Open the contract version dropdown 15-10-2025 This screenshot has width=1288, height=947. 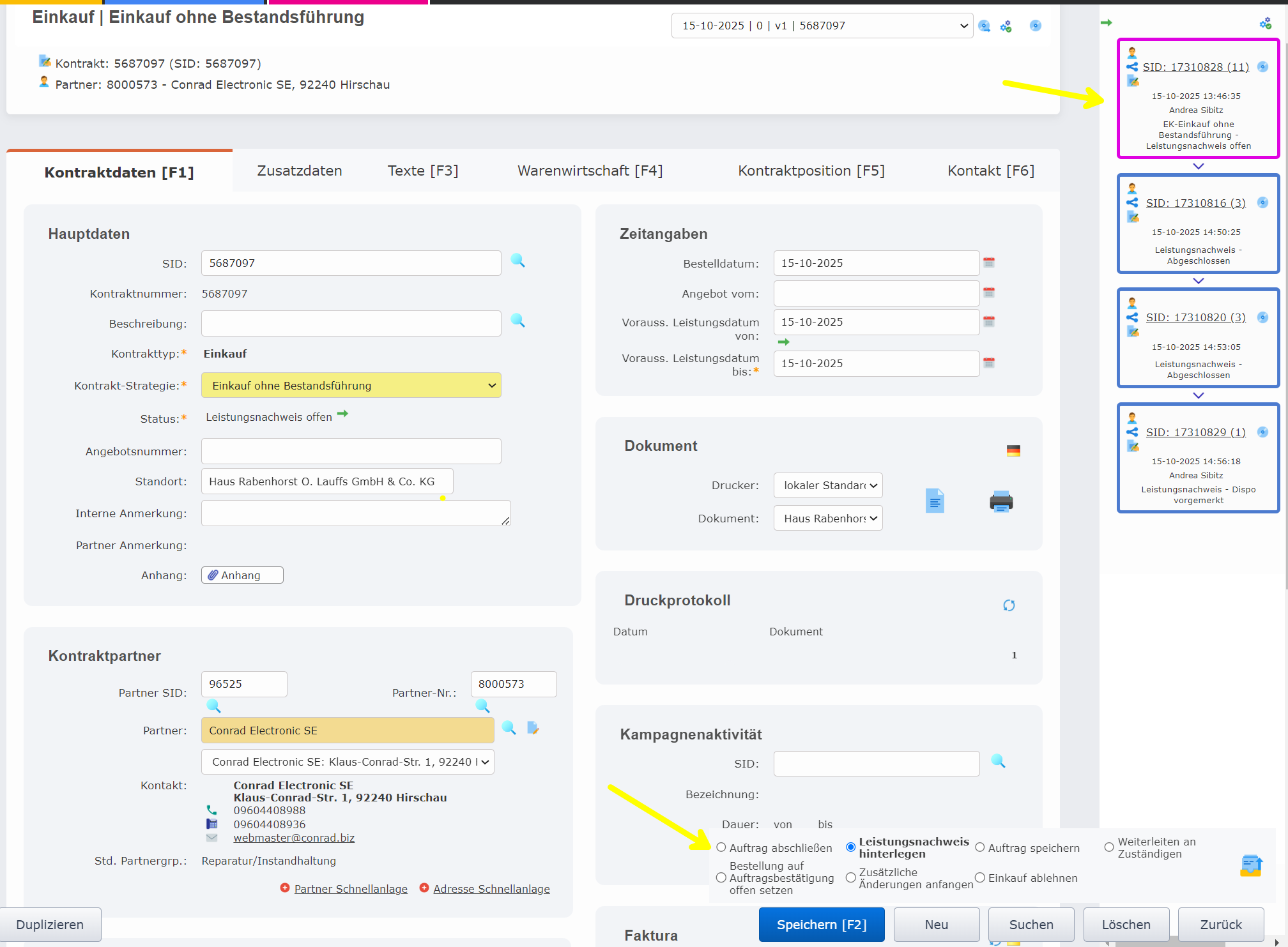[822, 26]
